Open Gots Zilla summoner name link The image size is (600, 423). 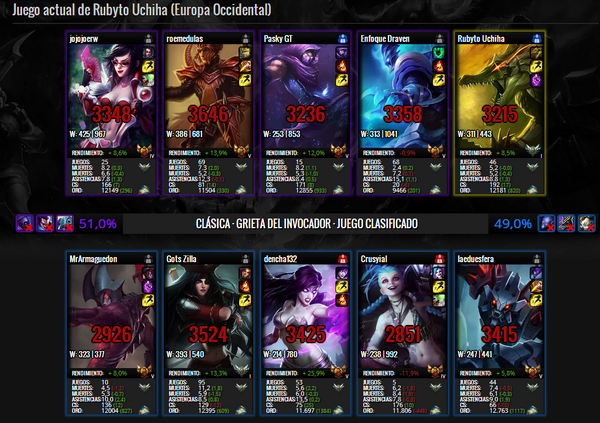tap(181, 259)
